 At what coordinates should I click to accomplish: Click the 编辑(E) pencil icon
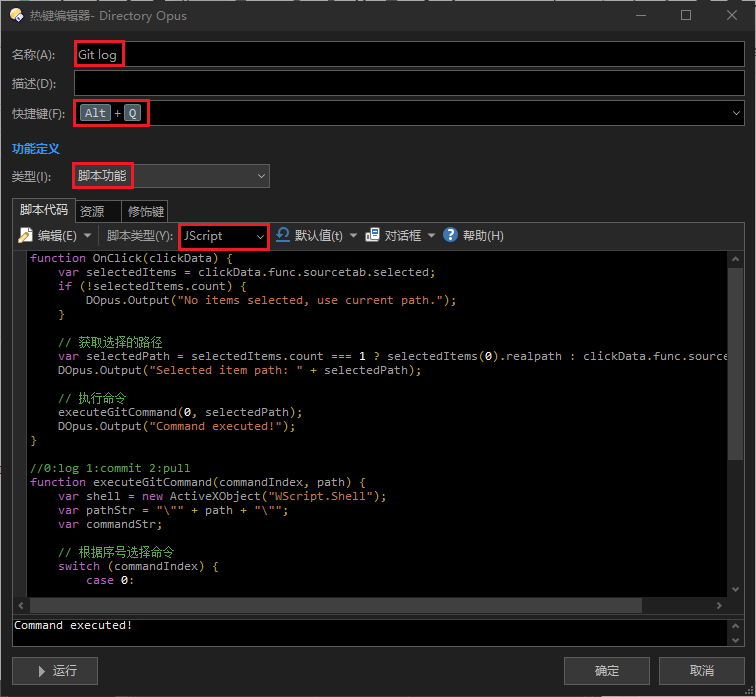26,235
